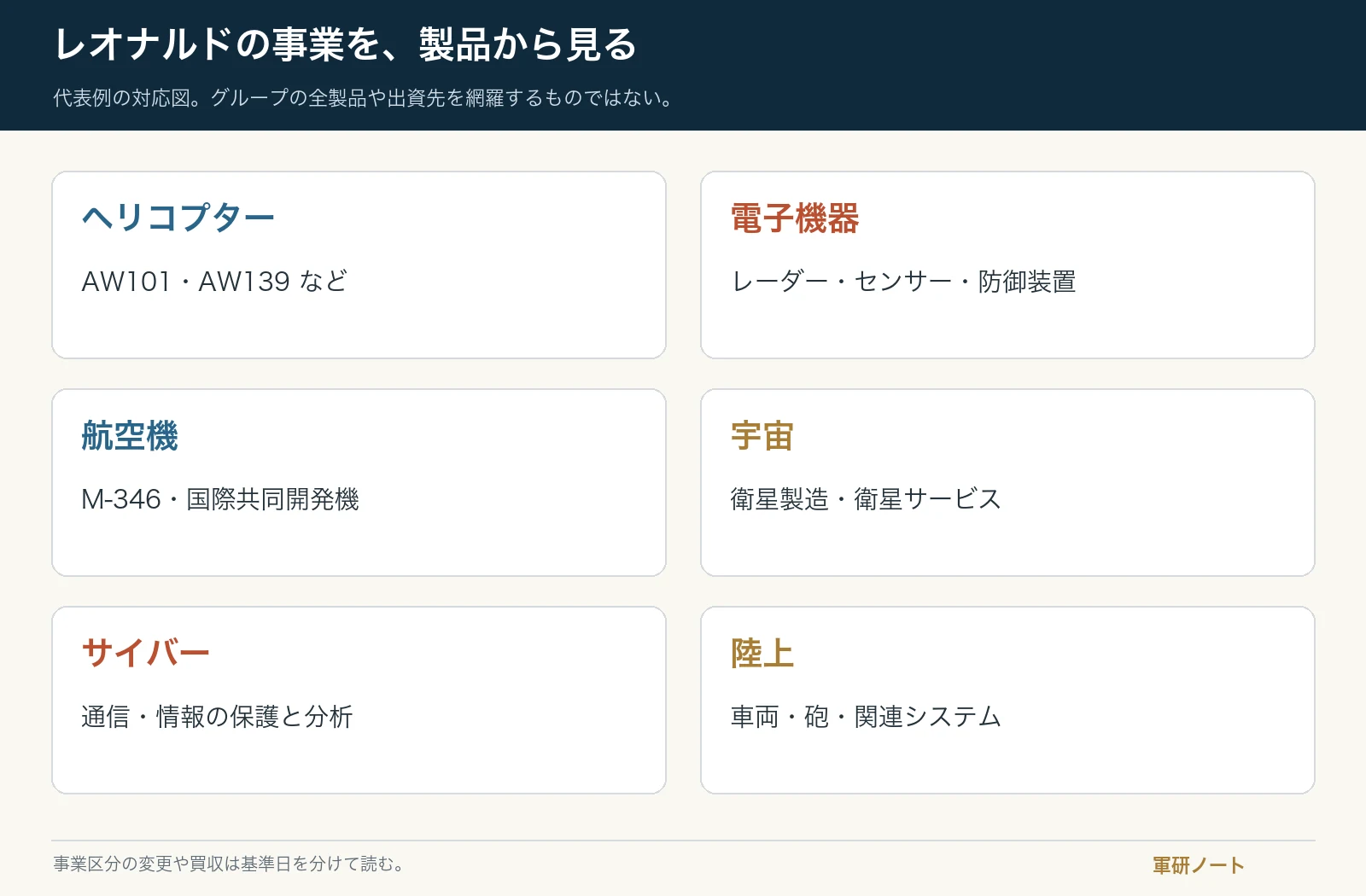This screenshot has height=896, width=1366.
Task: Select the 通信・情報の保護と分析 line
Action: click(x=217, y=717)
